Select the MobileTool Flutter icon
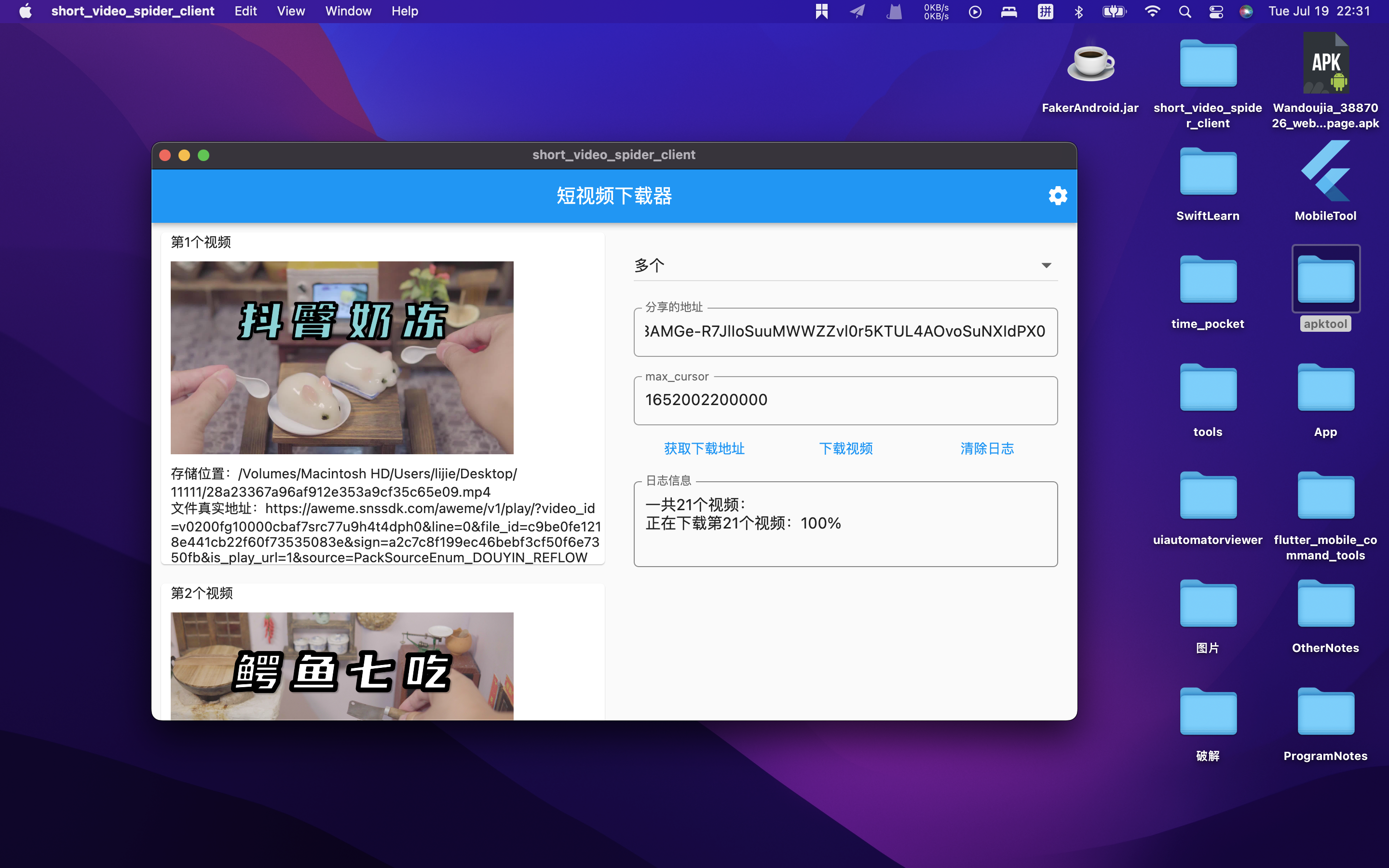 tap(1325, 172)
